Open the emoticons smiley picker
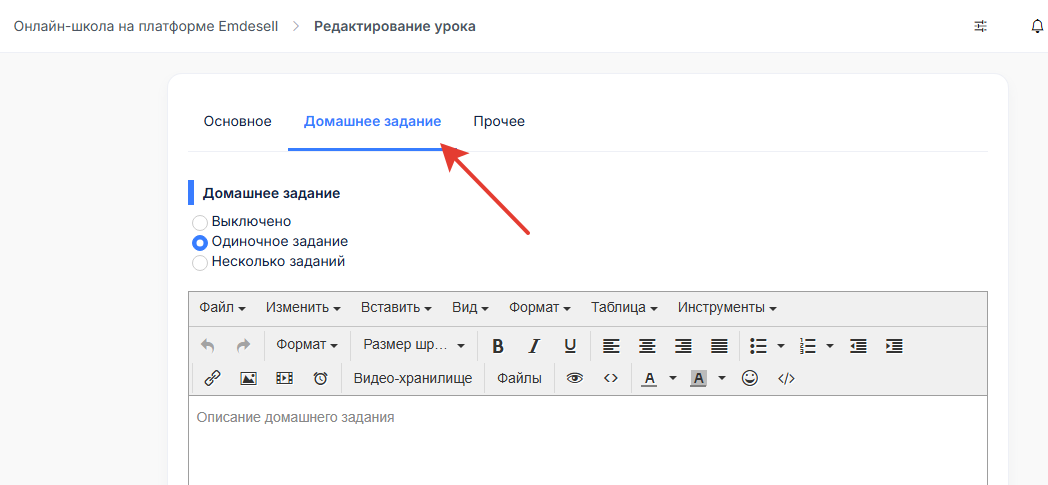 coord(751,378)
